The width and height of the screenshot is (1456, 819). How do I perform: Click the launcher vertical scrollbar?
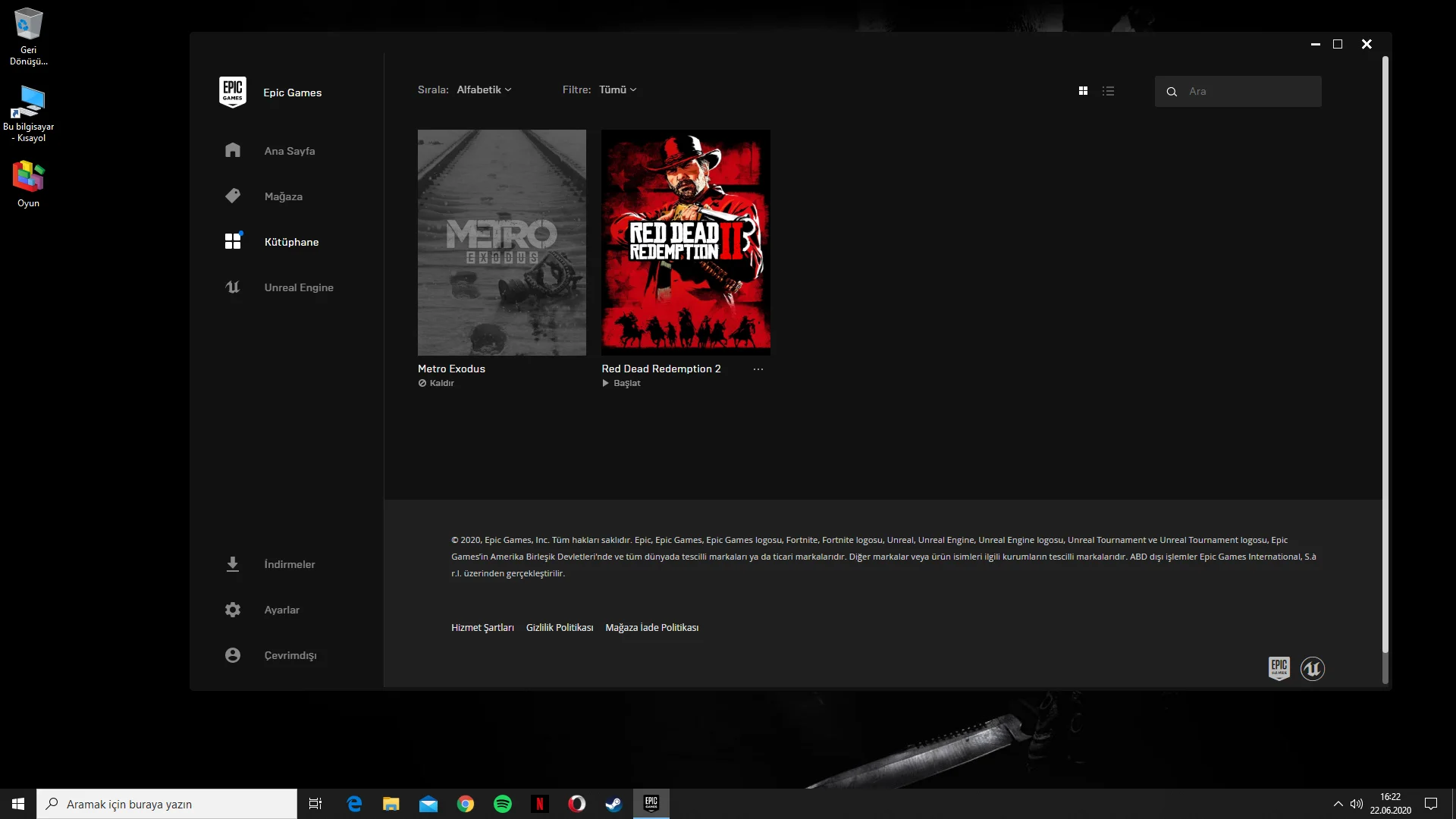[x=1385, y=355]
